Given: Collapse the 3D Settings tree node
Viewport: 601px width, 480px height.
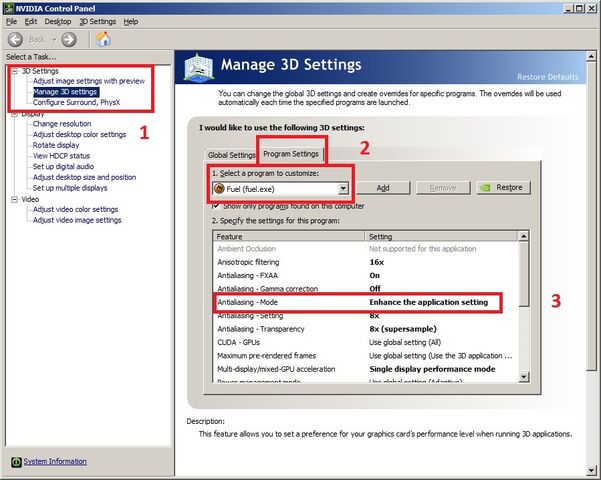Looking at the screenshot, I should [15, 71].
